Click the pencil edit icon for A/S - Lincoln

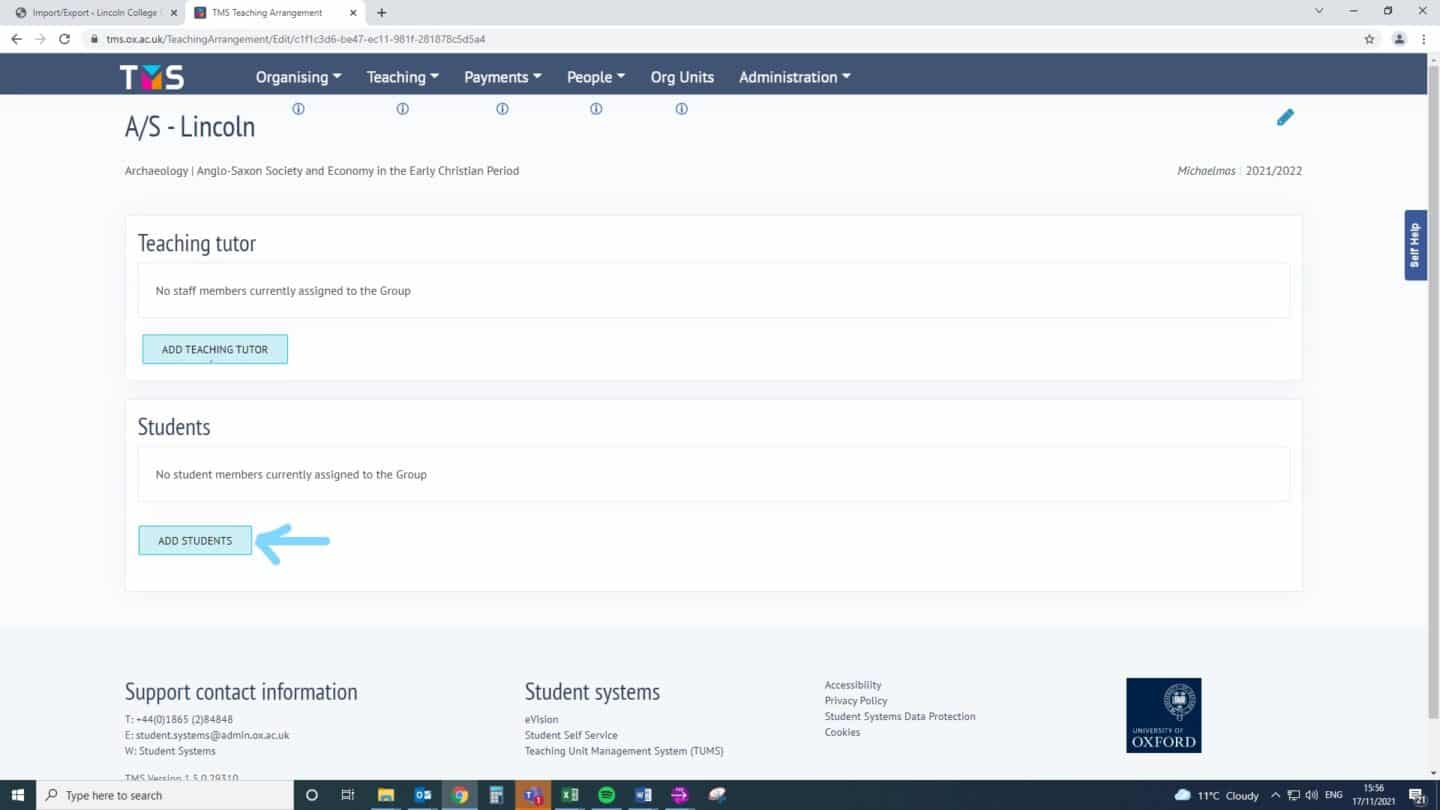(1285, 118)
